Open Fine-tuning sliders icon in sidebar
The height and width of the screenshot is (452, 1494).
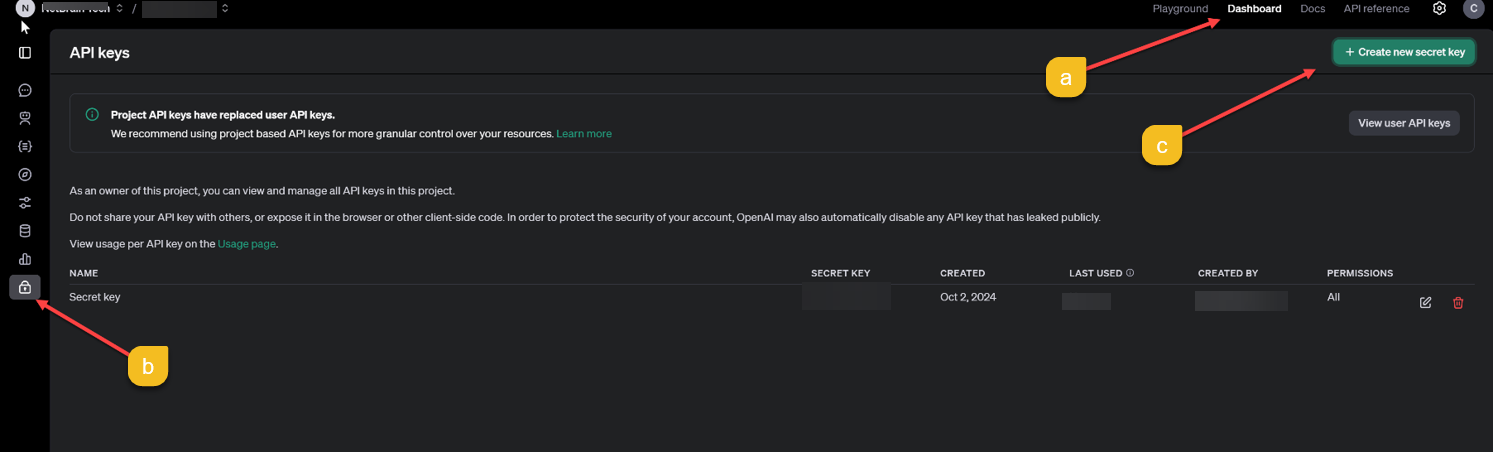tap(25, 203)
